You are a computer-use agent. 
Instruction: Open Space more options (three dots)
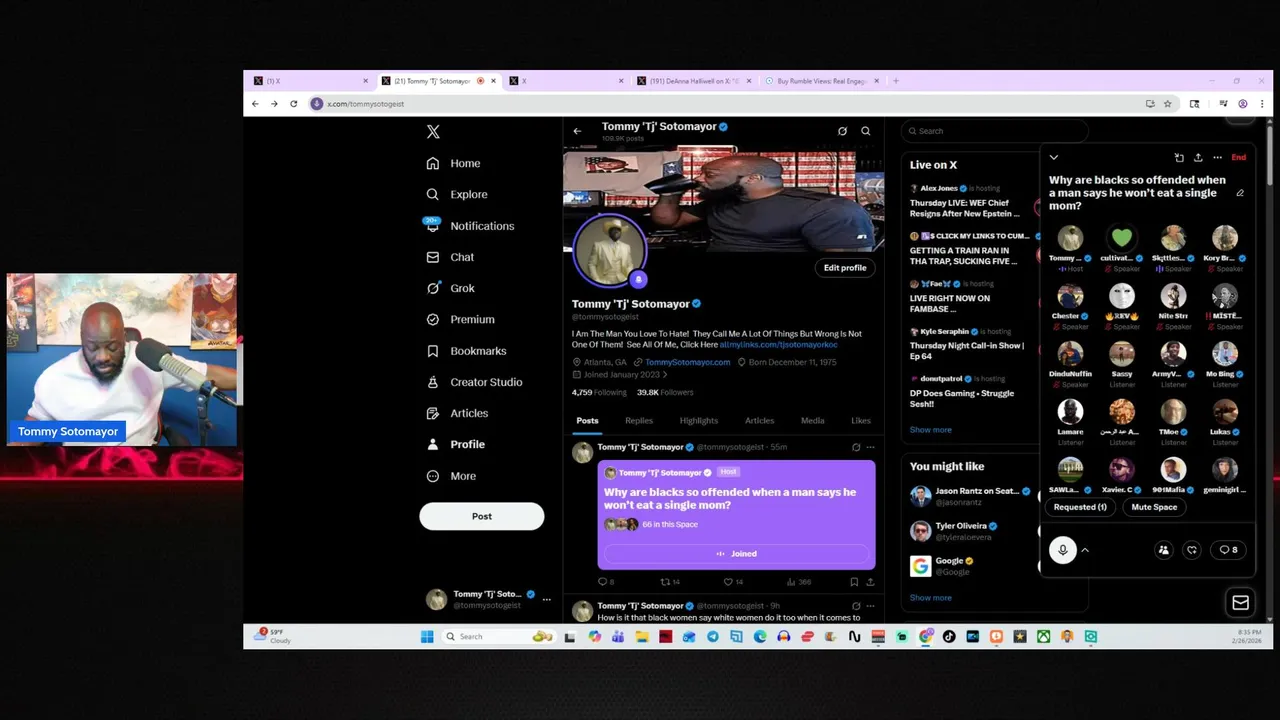click(x=1217, y=157)
